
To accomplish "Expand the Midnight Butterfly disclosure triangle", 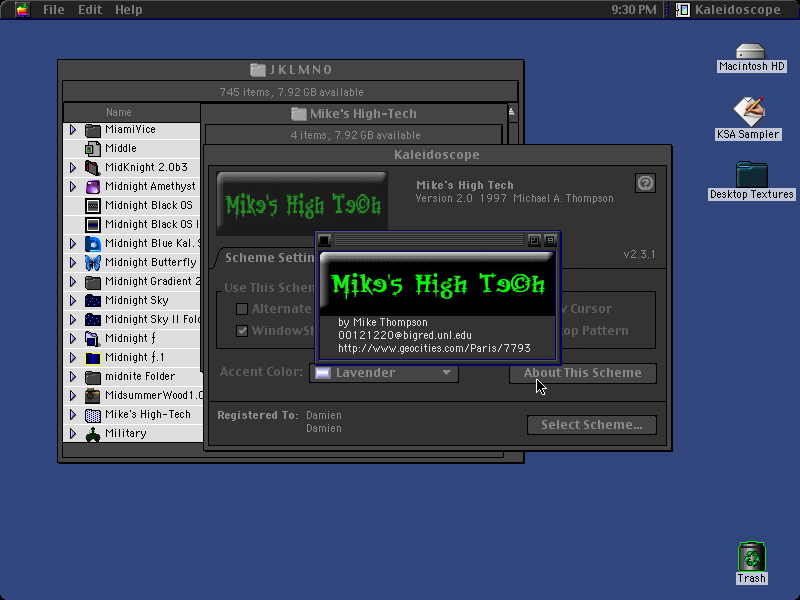I will [73, 262].
